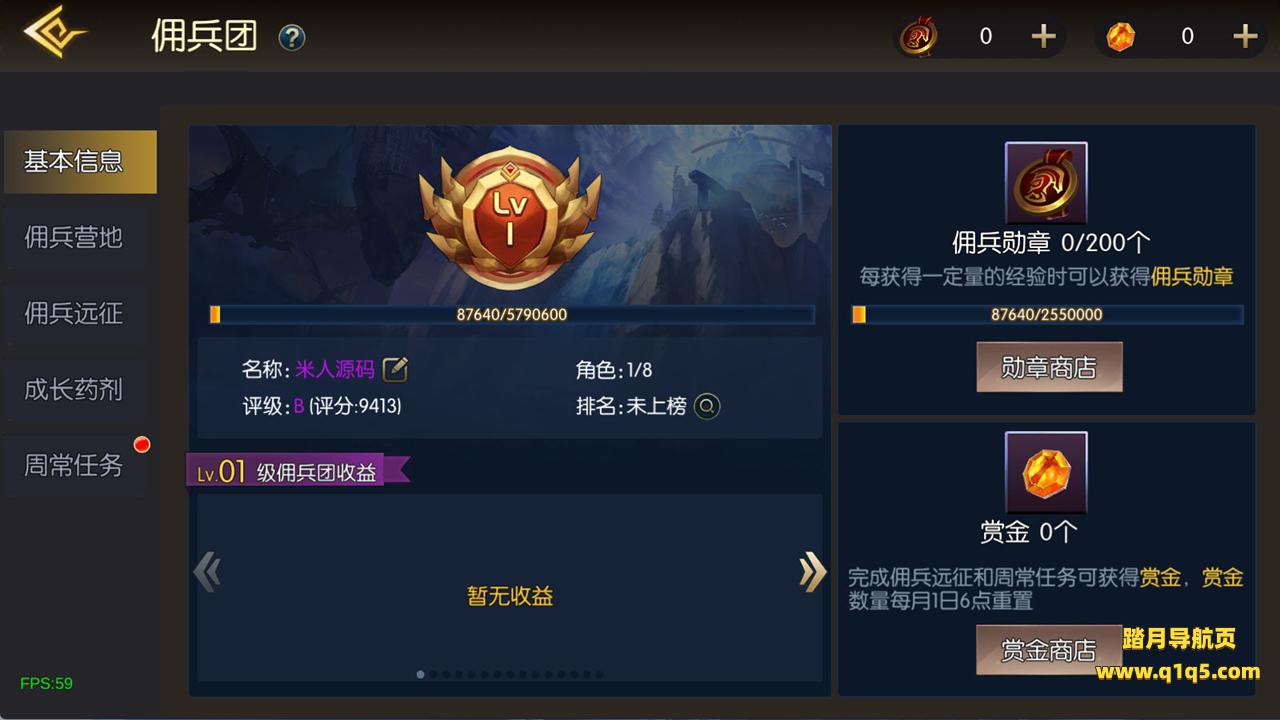The height and width of the screenshot is (720, 1280).
Task: View ranking with magnifier icon
Action: [x=707, y=406]
